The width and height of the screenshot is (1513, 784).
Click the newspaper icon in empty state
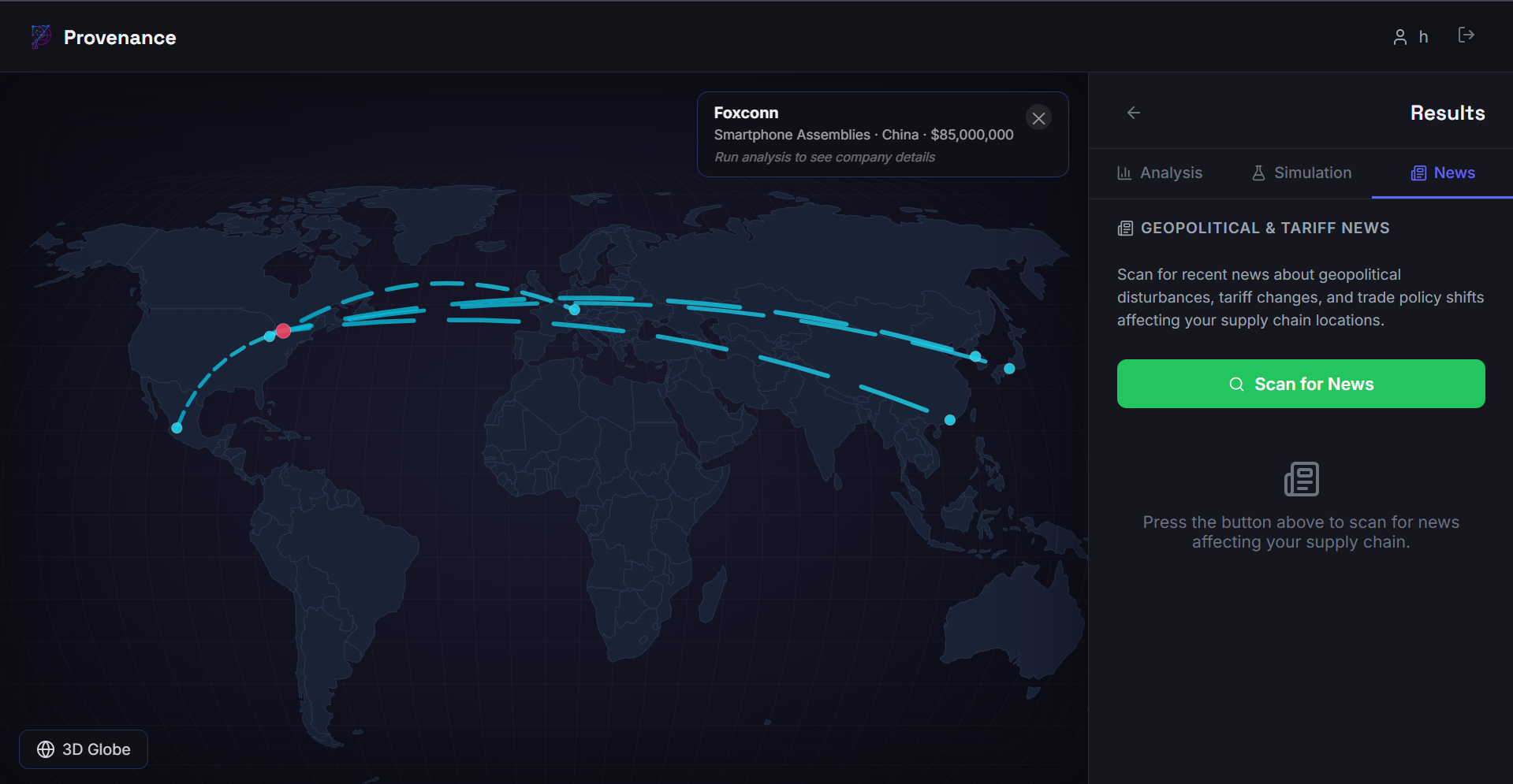[1301, 479]
